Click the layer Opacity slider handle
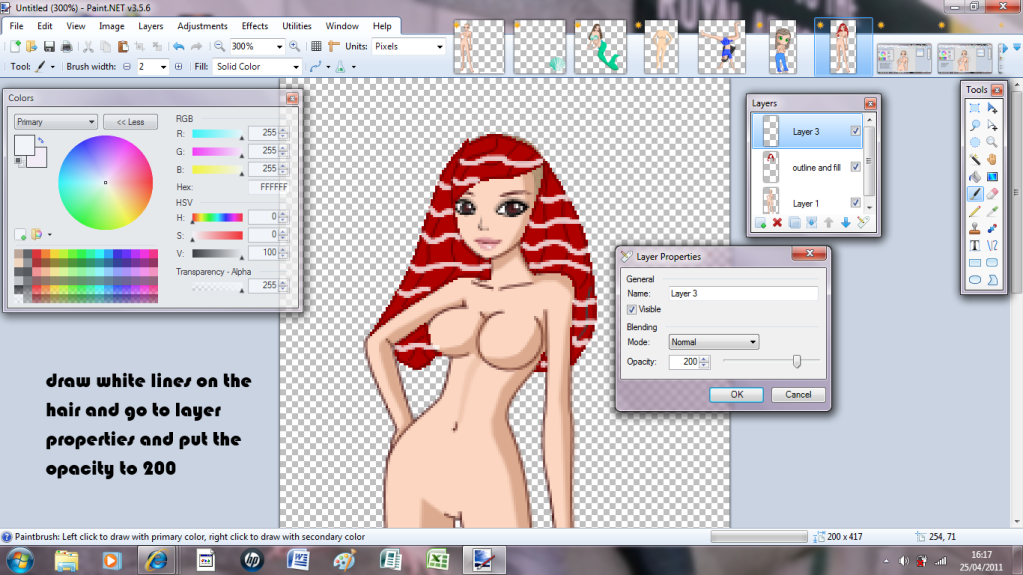This screenshot has height=575, width=1023. (797, 361)
